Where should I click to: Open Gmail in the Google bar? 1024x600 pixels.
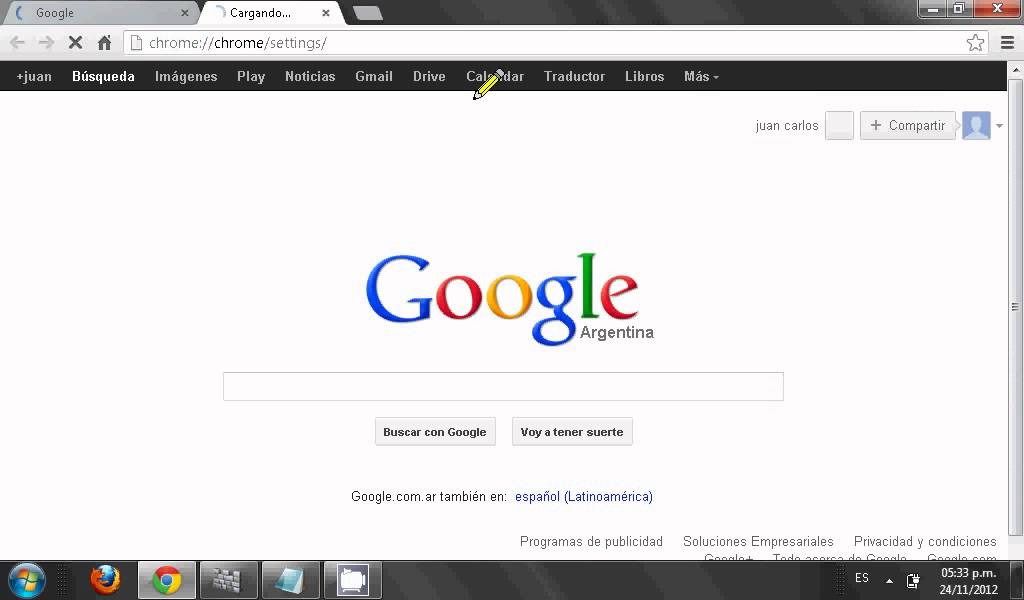coord(374,76)
